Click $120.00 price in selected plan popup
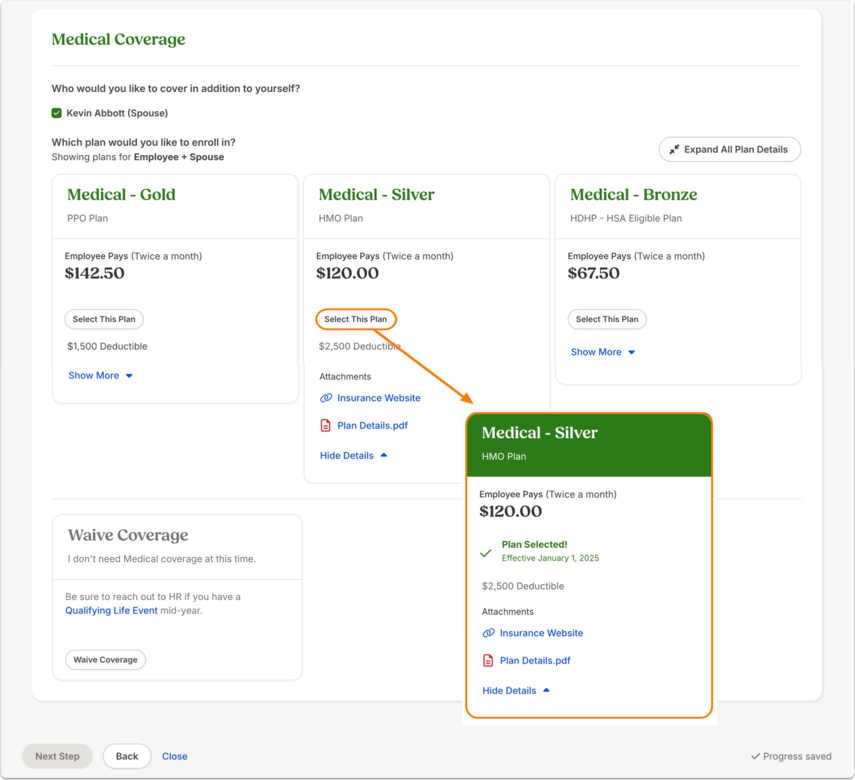Screen dimensions: 855x780 coord(510,511)
